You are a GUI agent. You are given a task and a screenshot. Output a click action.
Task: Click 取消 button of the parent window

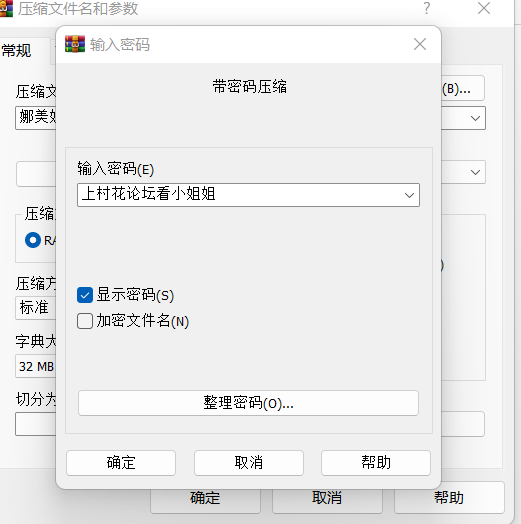pyautogui.click(x=327, y=498)
